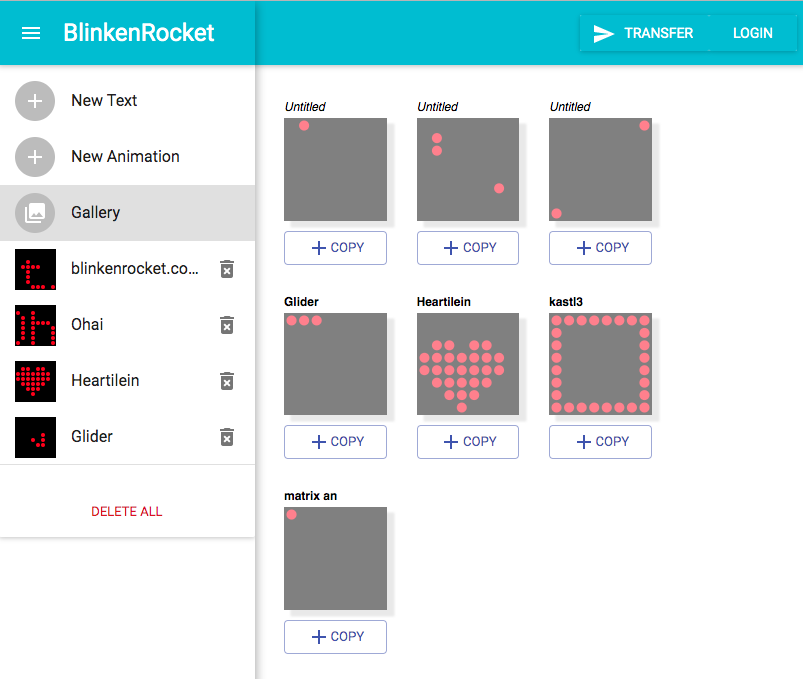Viewport: 803px width, 679px height.
Task: Copy the second Untitled animation
Action: (x=468, y=248)
